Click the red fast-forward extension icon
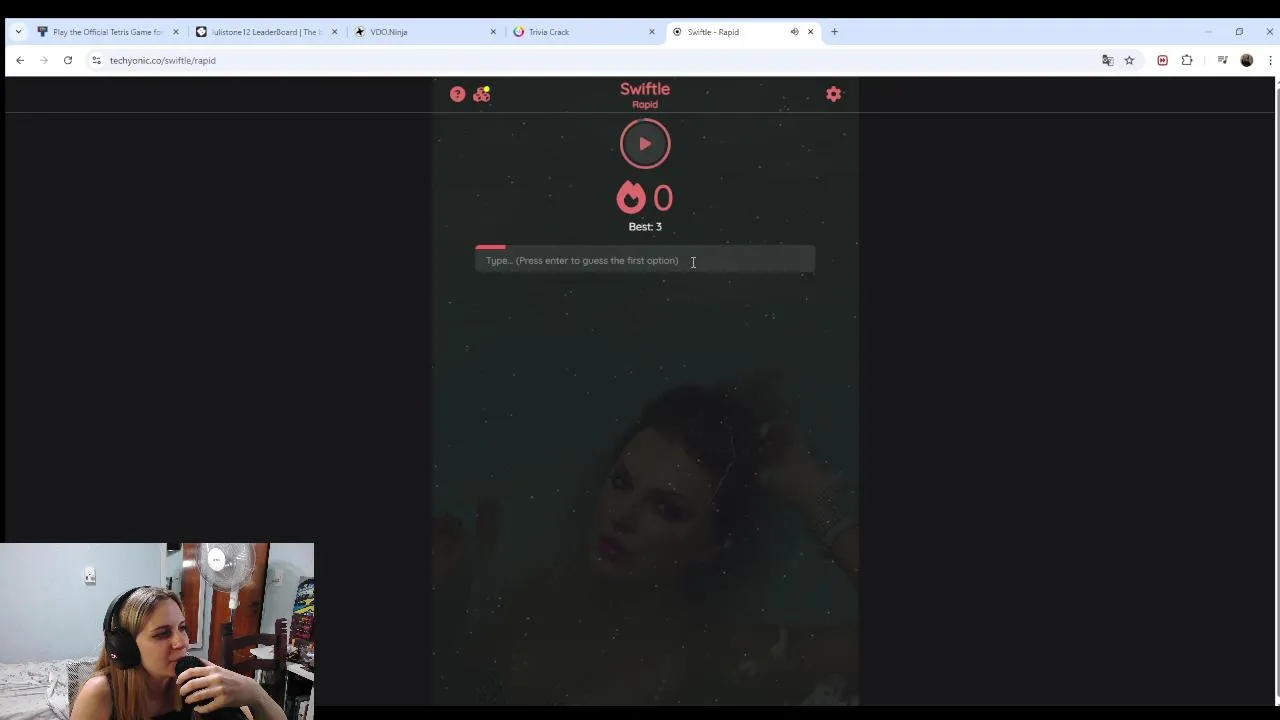This screenshot has width=1280, height=720. 1162,60
